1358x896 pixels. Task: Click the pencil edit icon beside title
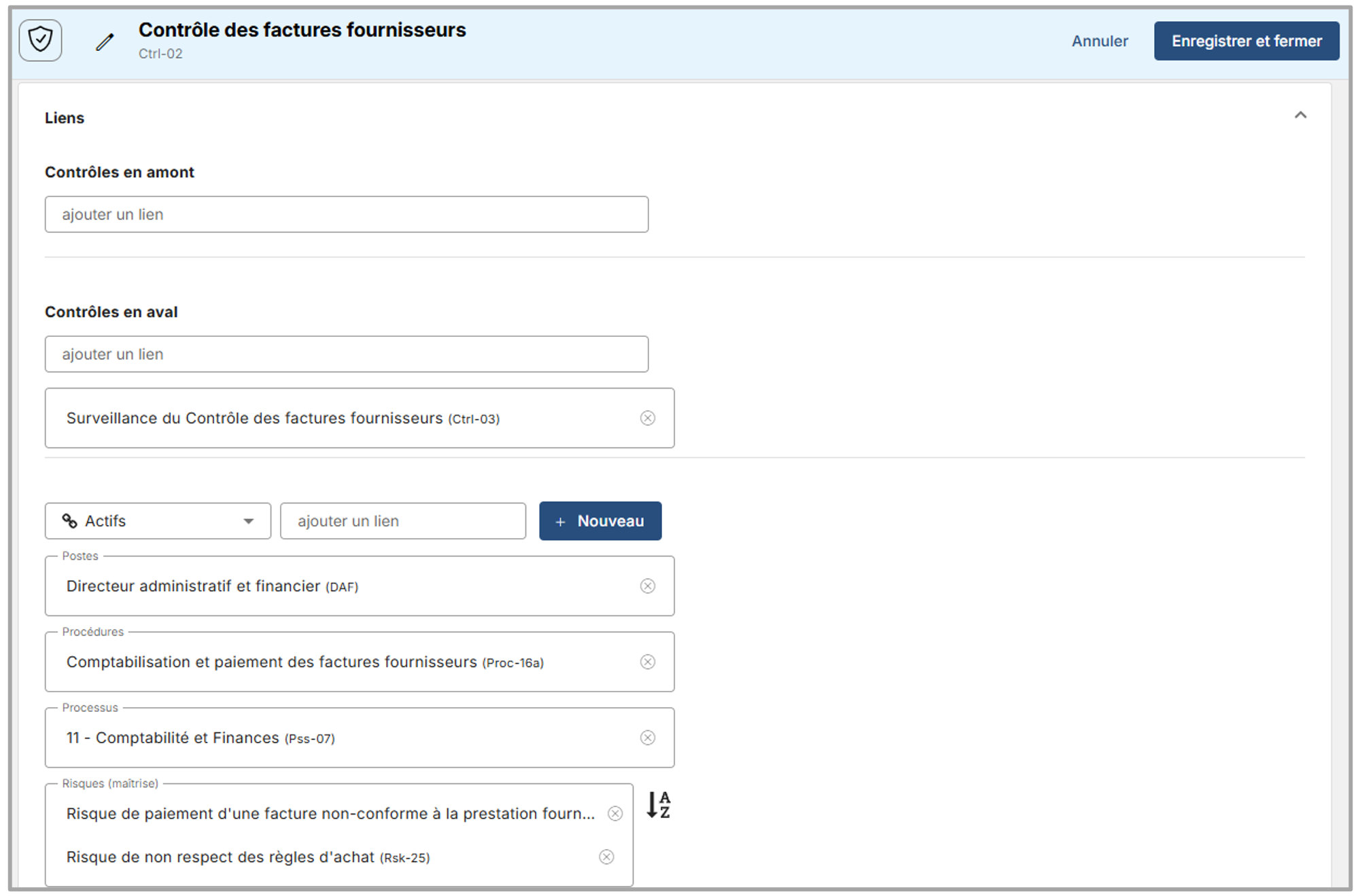(x=105, y=42)
